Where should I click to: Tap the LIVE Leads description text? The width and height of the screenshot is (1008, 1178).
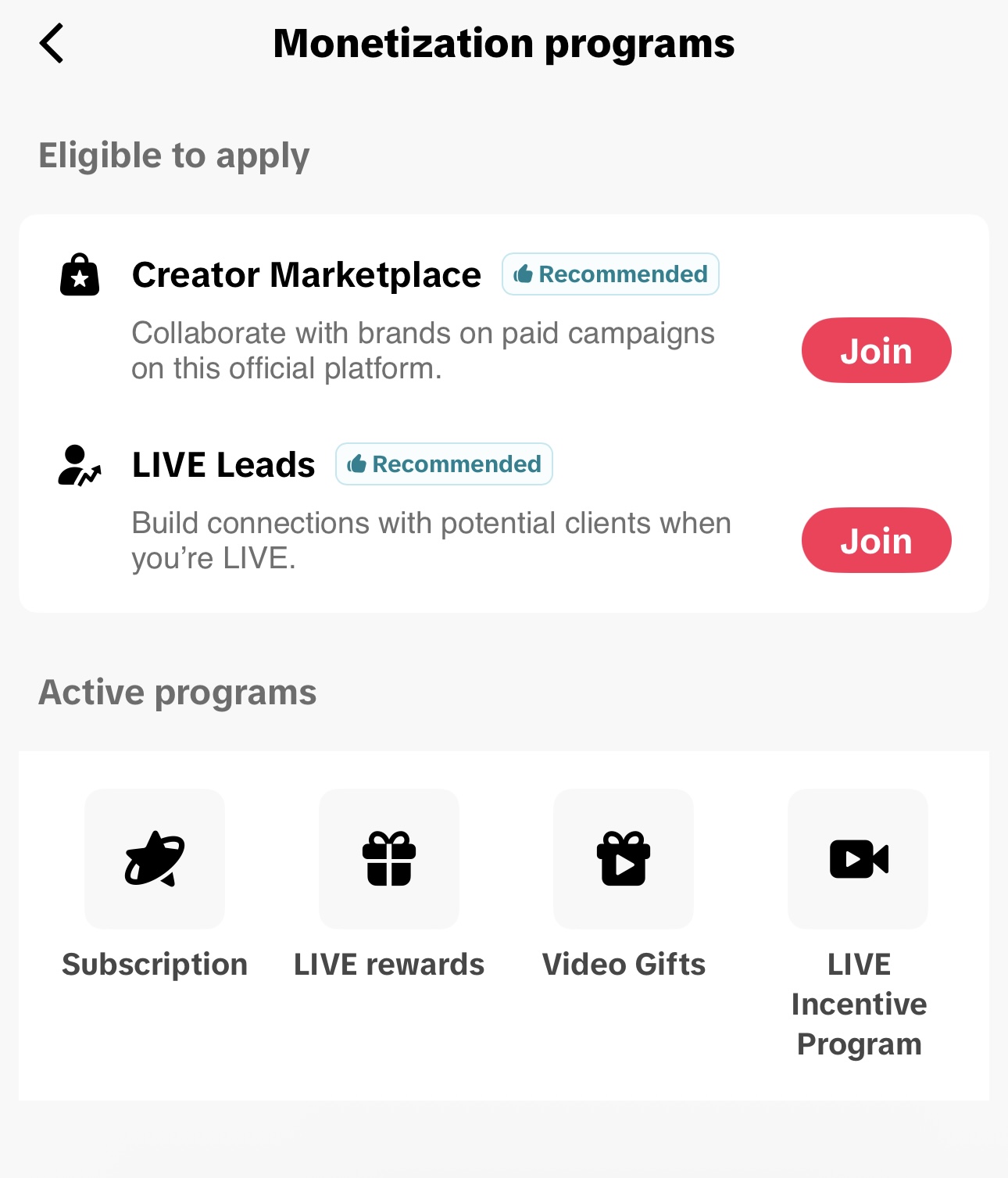coord(431,540)
